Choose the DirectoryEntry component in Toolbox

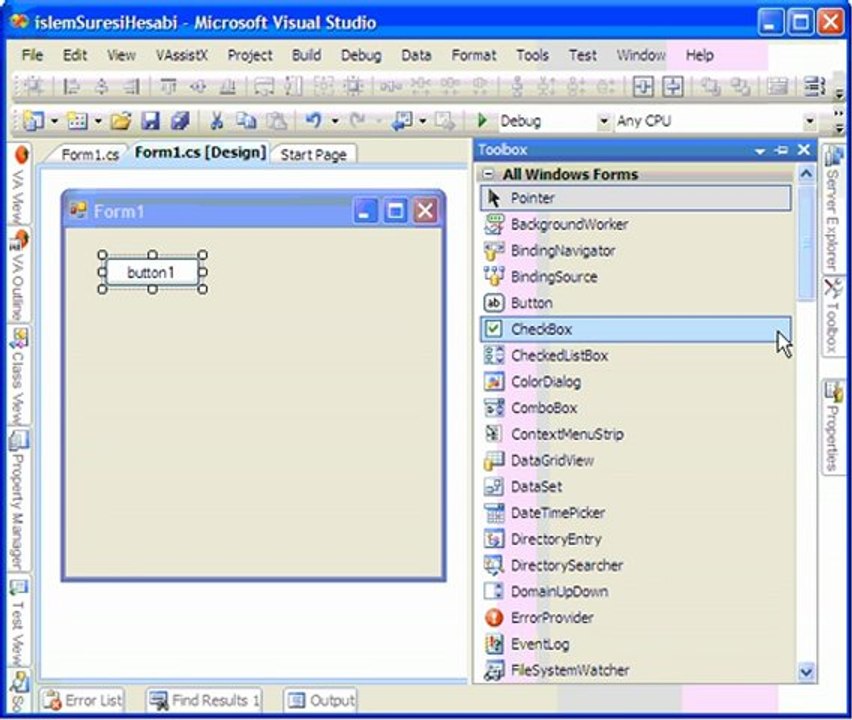pyautogui.click(x=635, y=539)
